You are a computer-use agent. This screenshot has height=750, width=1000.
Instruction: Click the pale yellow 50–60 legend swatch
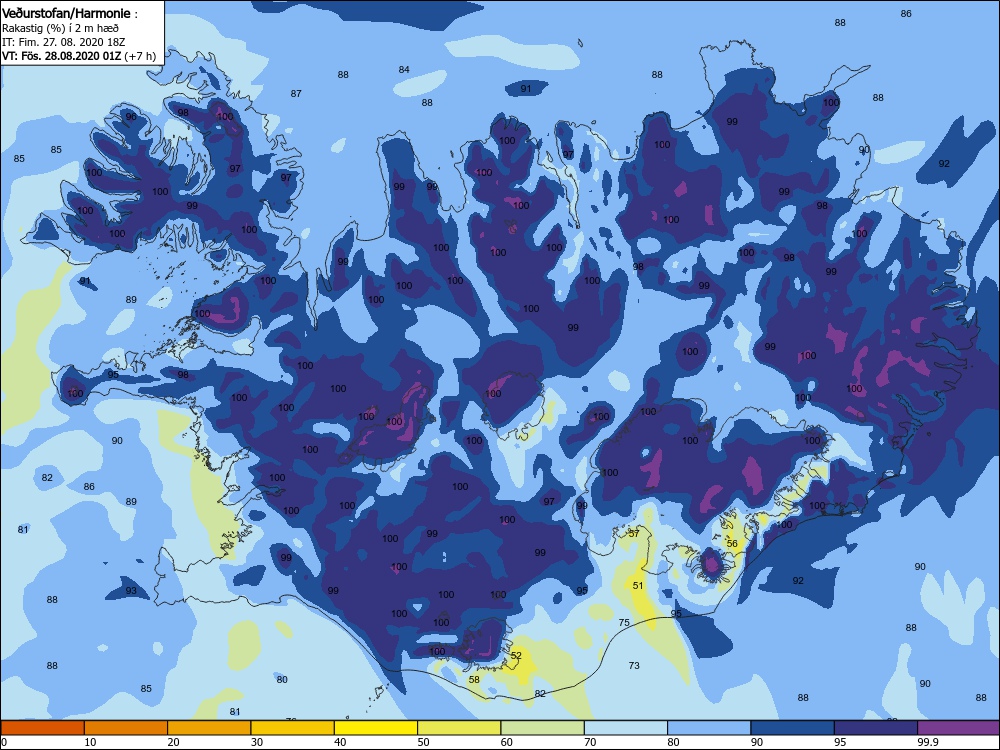pyautogui.click(x=459, y=728)
